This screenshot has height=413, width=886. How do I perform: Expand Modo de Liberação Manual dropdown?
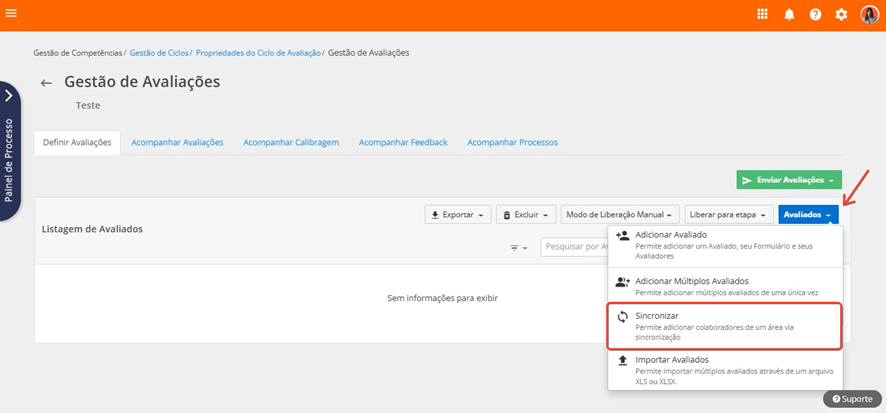(620, 214)
